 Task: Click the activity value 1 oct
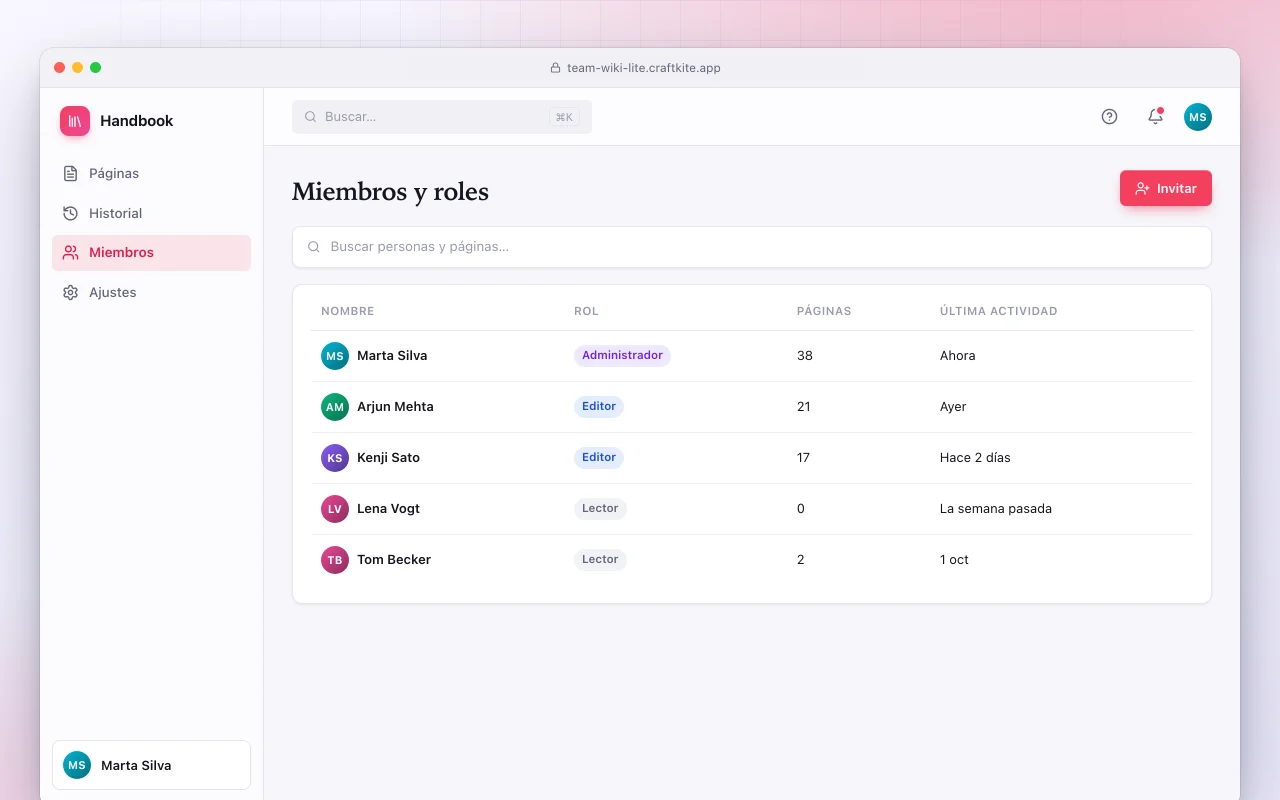click(x=954, y=560)
